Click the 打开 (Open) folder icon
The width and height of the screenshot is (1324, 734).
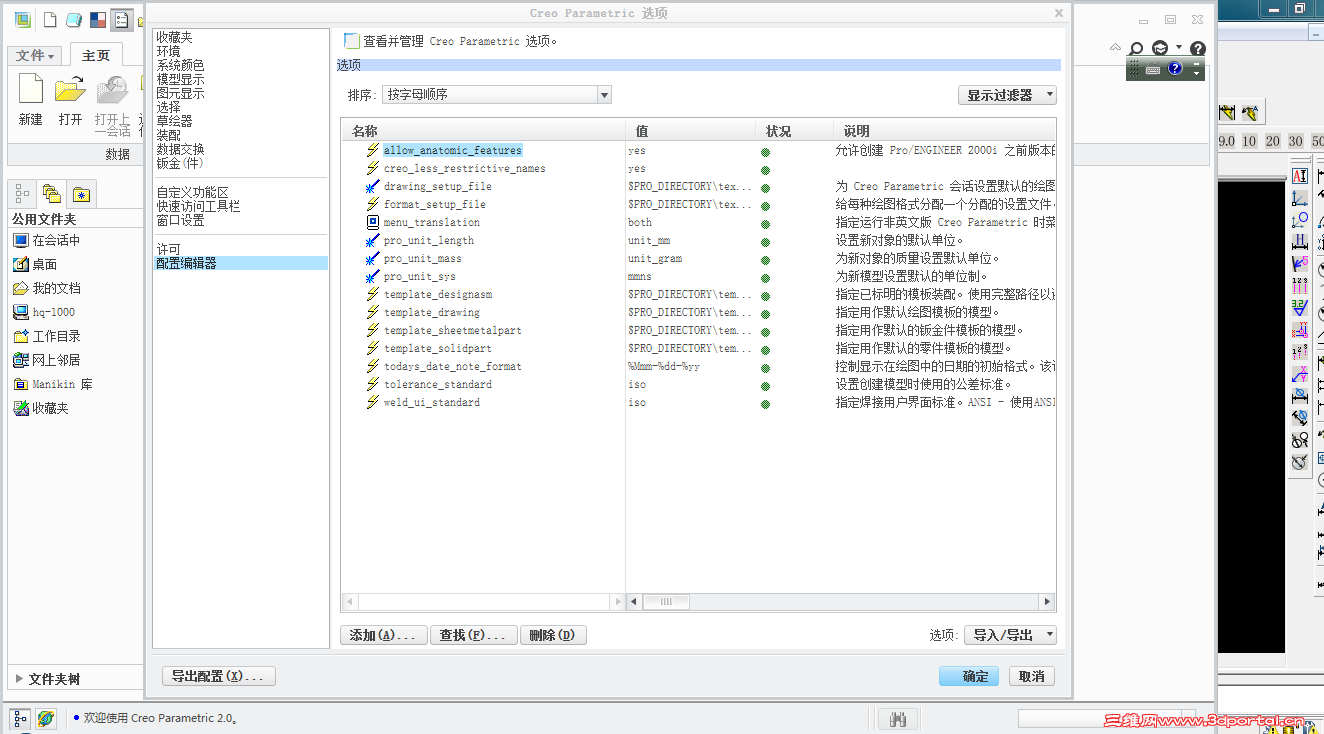pos(70,89)
